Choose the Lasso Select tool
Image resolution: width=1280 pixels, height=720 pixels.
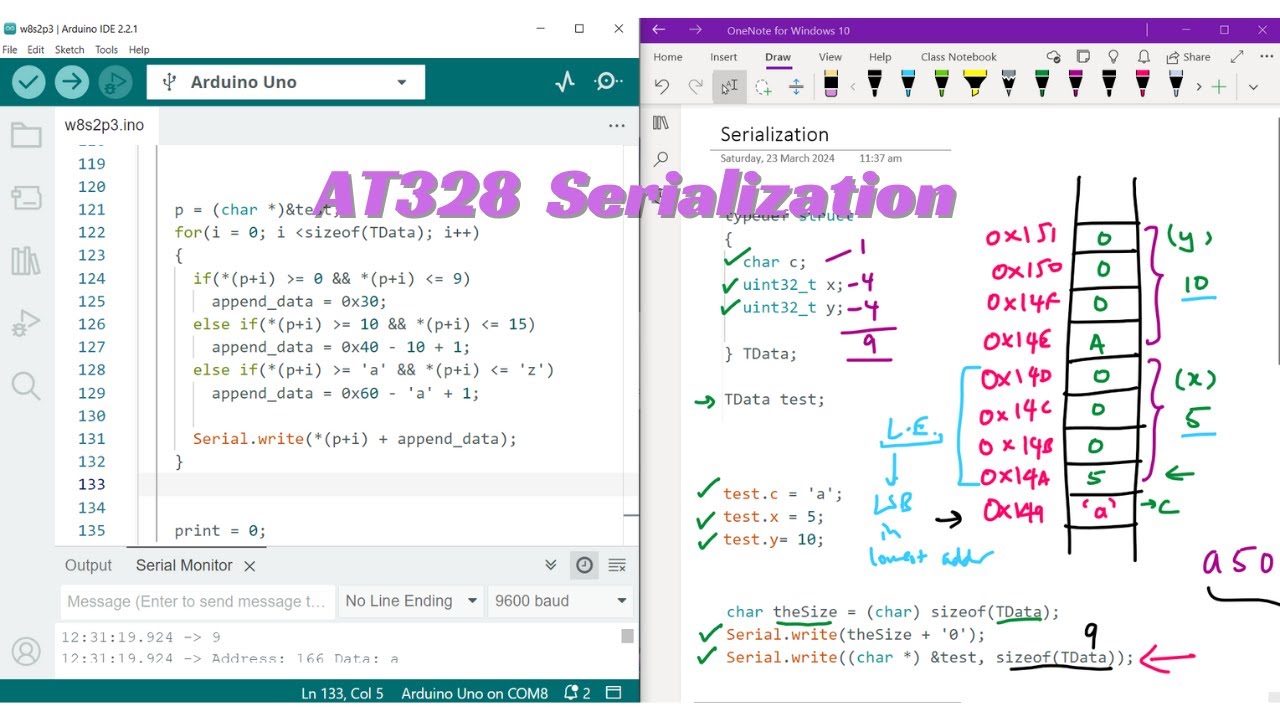pyautogui.click(x=763, y=87)
